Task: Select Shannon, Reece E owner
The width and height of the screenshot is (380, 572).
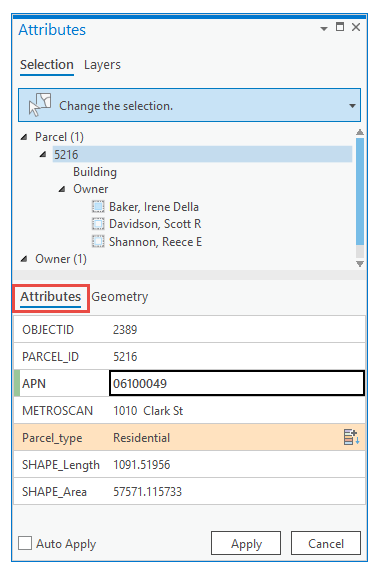Action: point(155,241)
